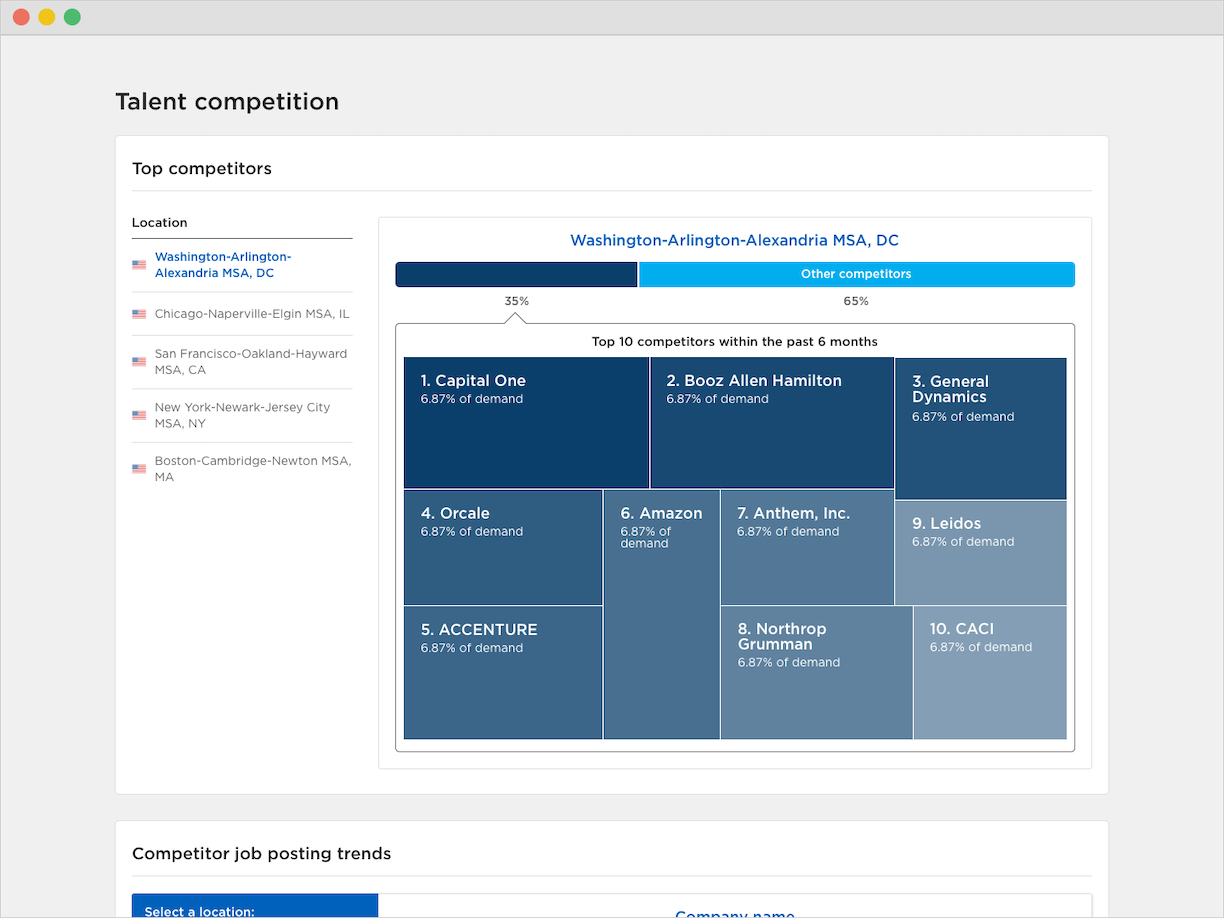
Task: Open the Amazon treemap tile
Action: click(662, 614)
